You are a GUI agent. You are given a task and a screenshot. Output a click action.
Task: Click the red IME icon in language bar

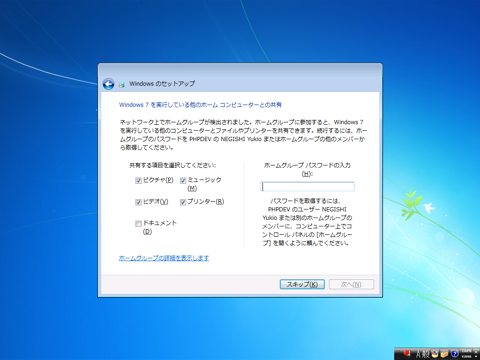(407, 353)
